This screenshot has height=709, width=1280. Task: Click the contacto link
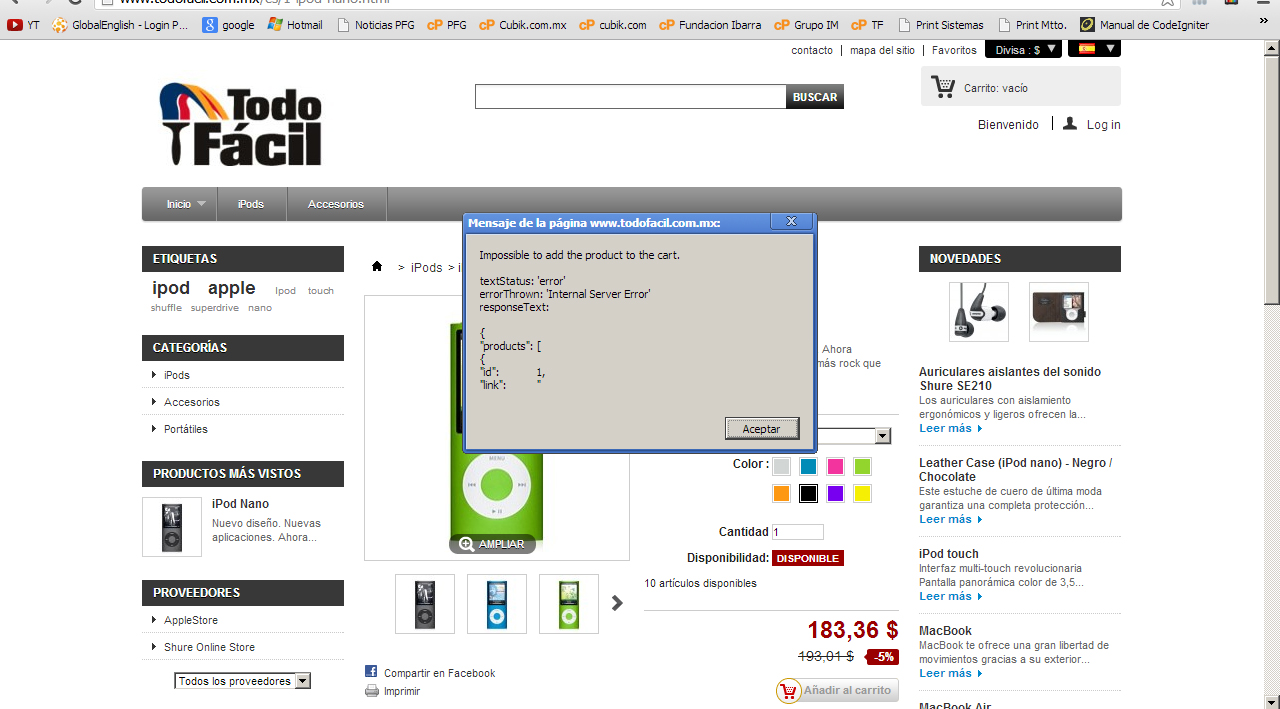pos(812,50)
